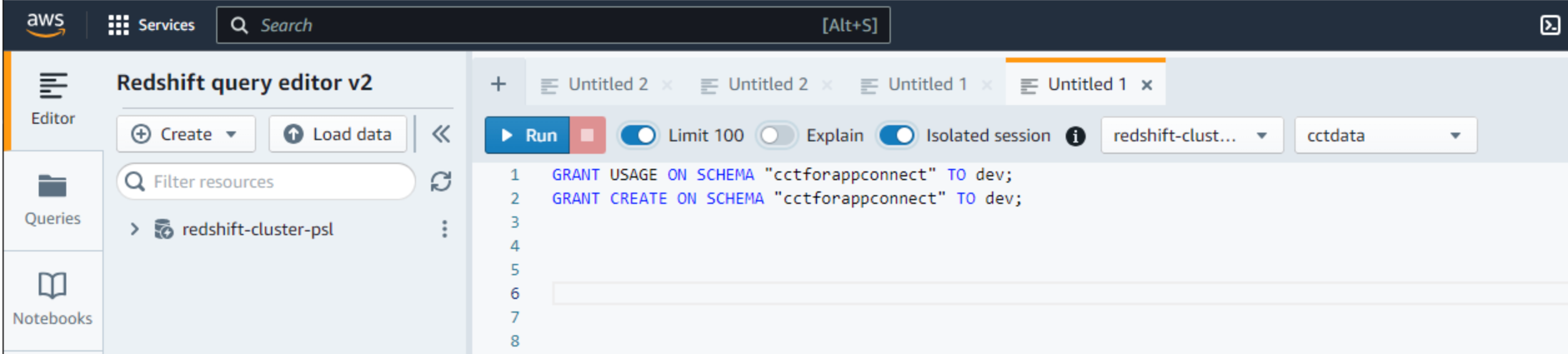This screenshot has width=1568, height=354.
Task: Collapse the resource panel with double chevron
Action: 441,134
